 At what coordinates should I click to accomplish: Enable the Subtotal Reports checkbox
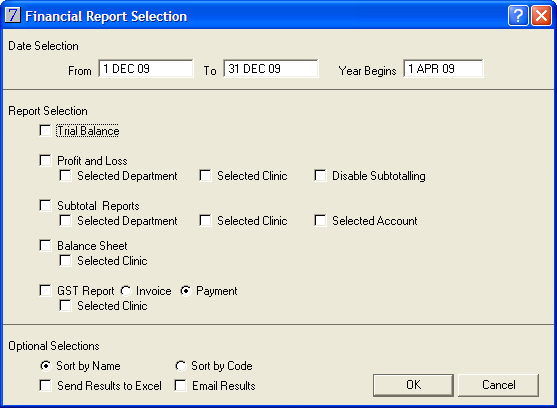click(45, 205)
